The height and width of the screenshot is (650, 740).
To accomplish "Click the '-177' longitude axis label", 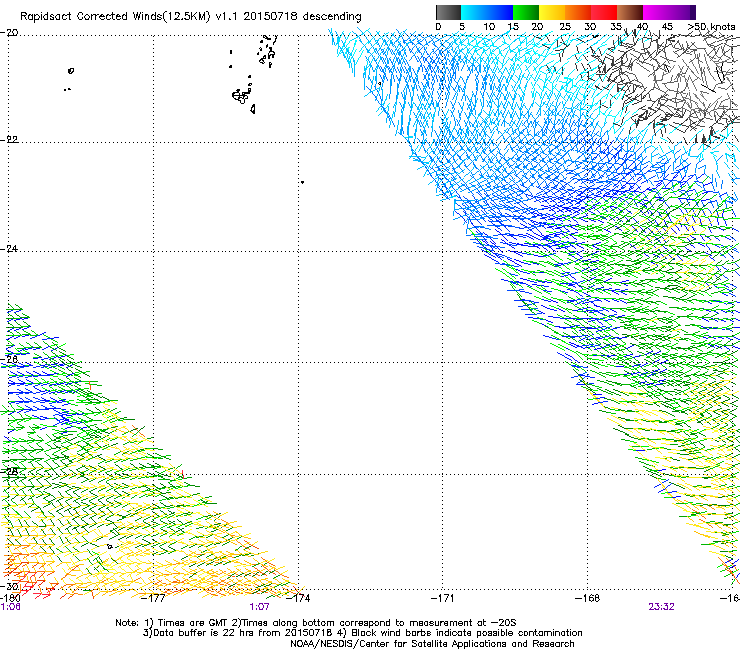I will [x=153, y=598].
